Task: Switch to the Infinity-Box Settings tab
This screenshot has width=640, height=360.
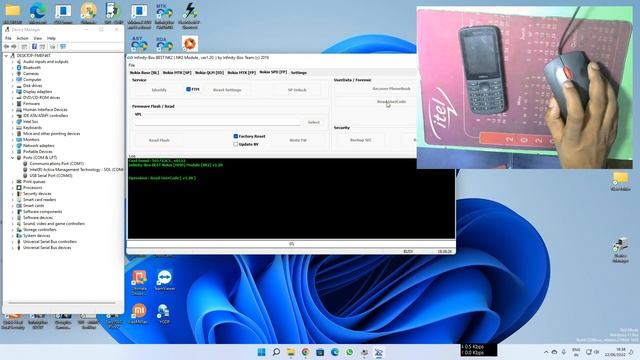Action: pos(299,73)
